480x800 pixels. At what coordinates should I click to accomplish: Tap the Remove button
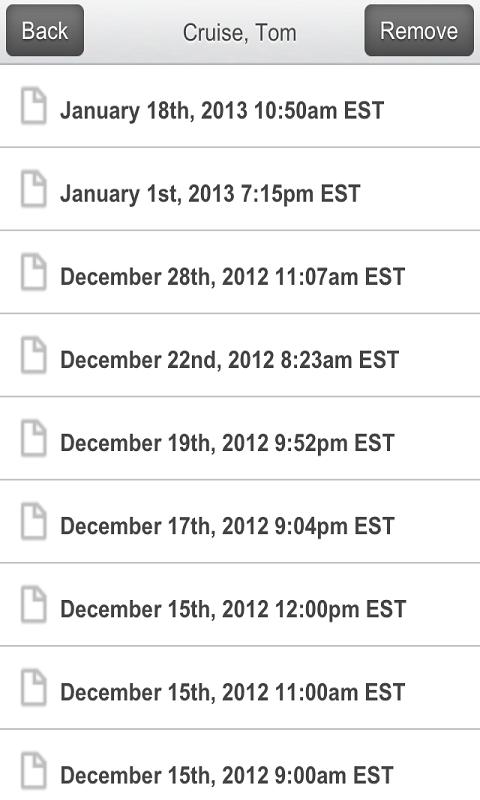(419, 31)
